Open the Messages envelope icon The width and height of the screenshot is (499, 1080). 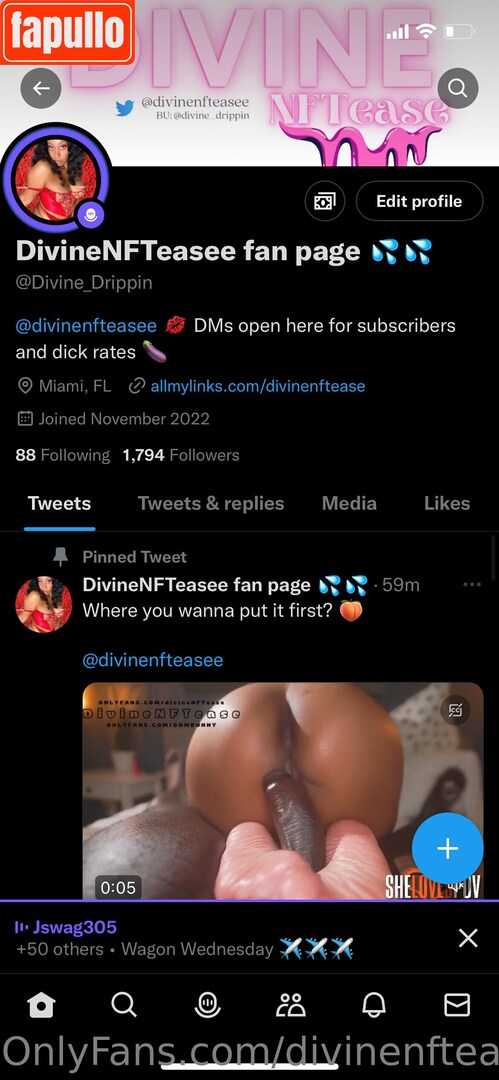[457, 1006]
